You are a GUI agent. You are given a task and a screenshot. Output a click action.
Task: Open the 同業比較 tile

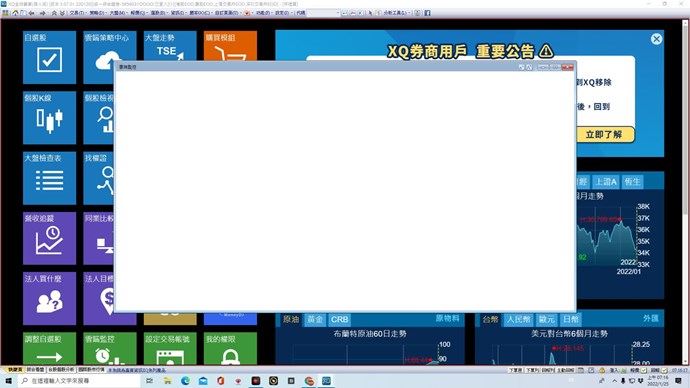click(x=99, y=238)
